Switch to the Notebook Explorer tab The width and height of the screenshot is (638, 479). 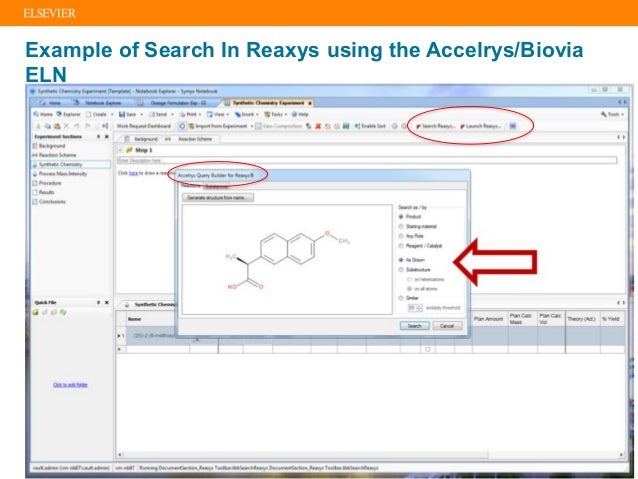(99, 103)
